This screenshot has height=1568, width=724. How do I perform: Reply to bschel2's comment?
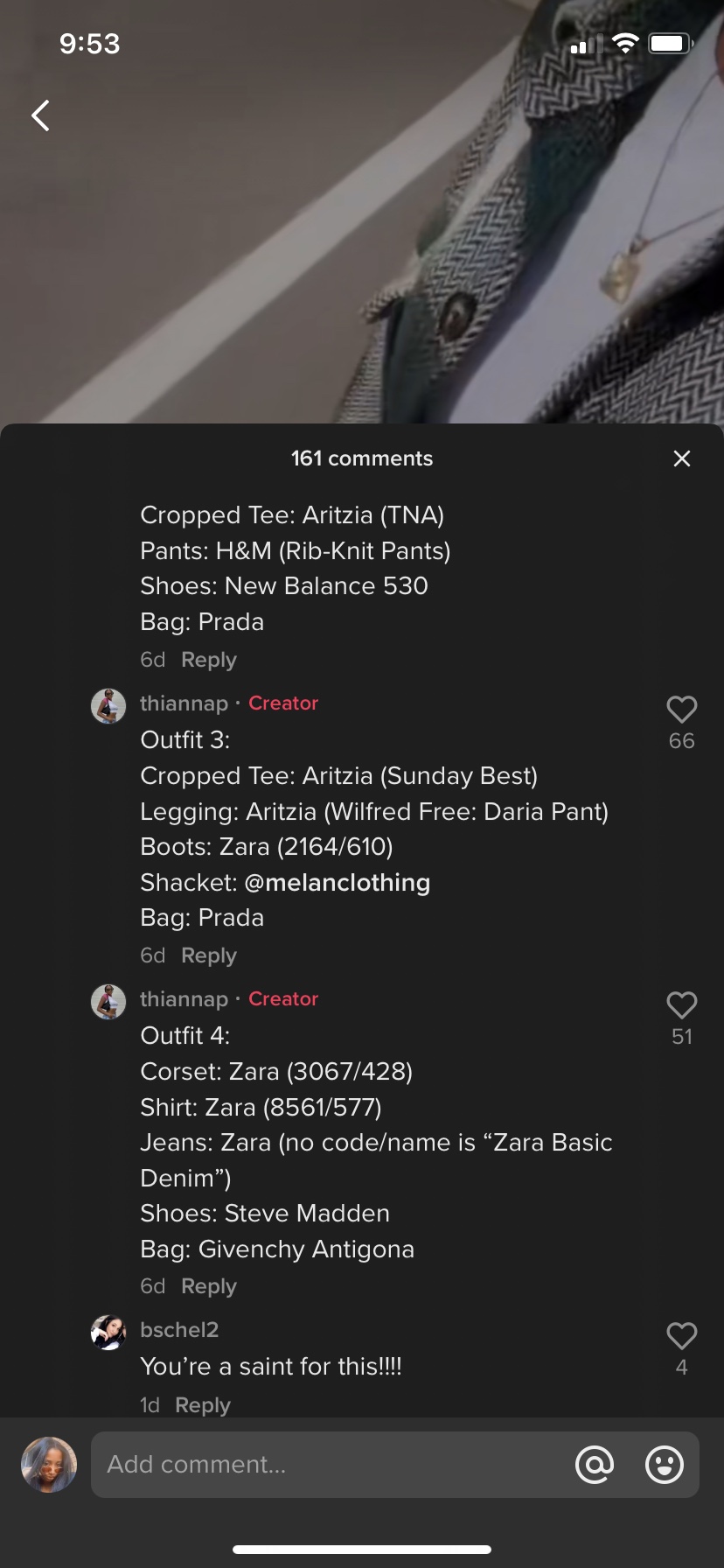click(203, 1405)
